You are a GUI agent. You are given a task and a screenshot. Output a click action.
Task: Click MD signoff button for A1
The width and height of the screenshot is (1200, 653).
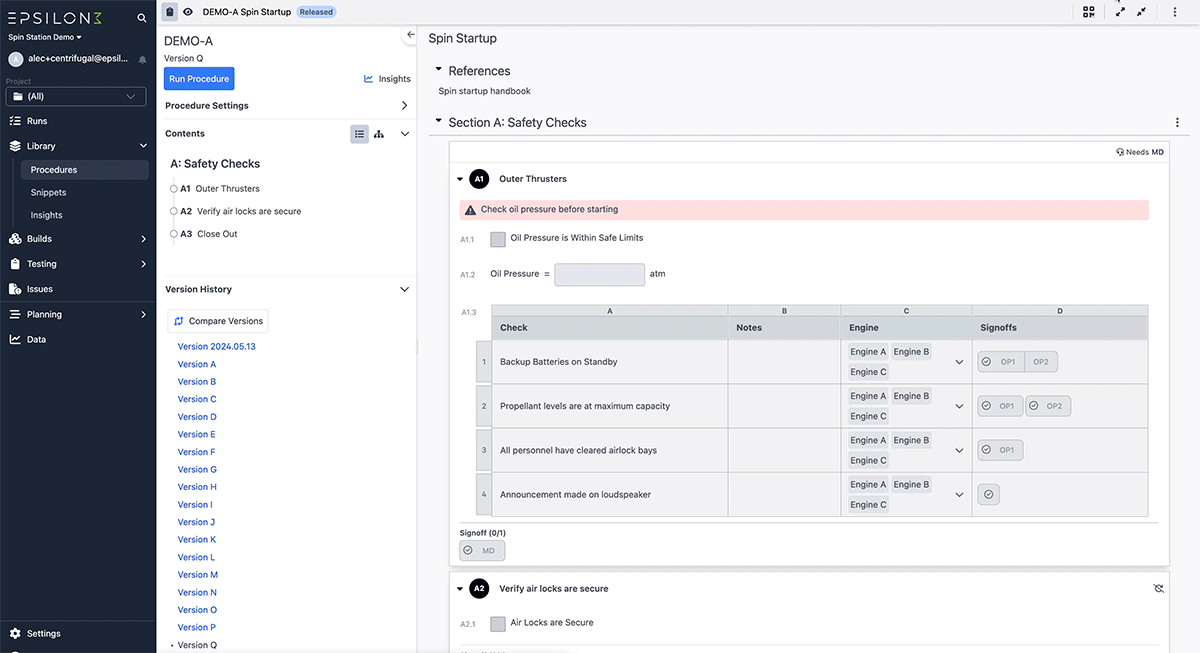(x=482, y=551)
